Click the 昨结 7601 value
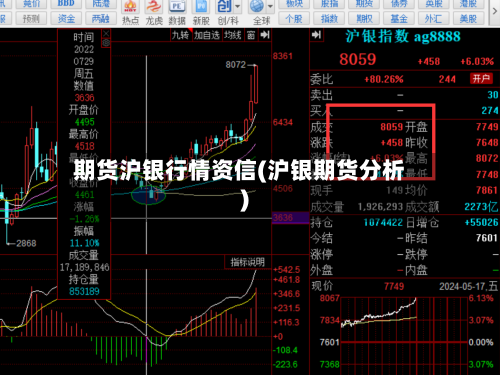The width and height of the screenshot is (500, 375). pyautogui.click(x=487, y=238)
